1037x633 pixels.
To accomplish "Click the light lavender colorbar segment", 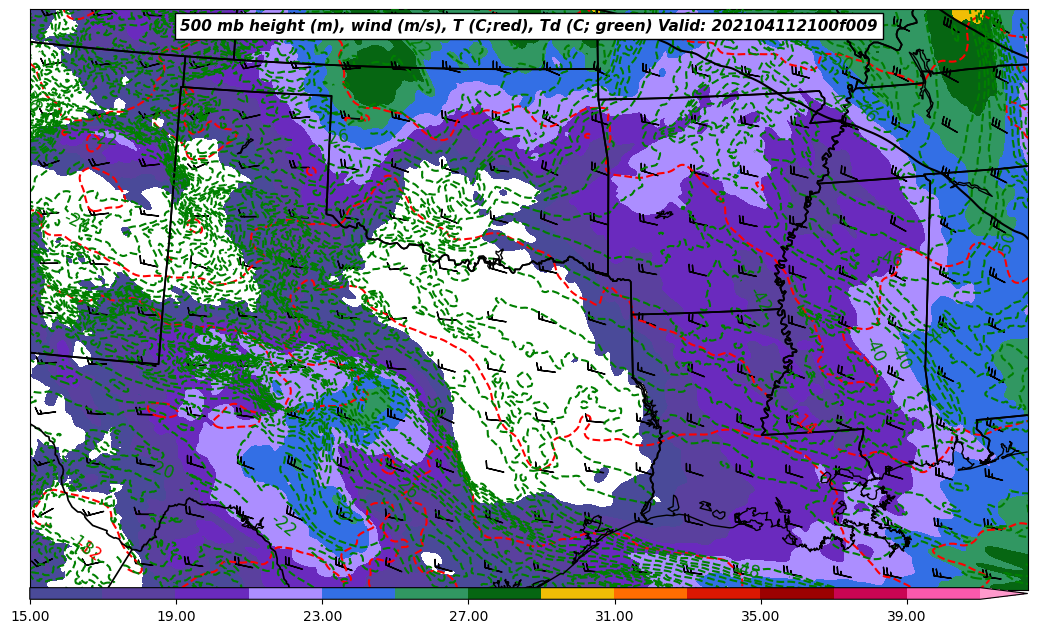I will click(x=285, y=593).
